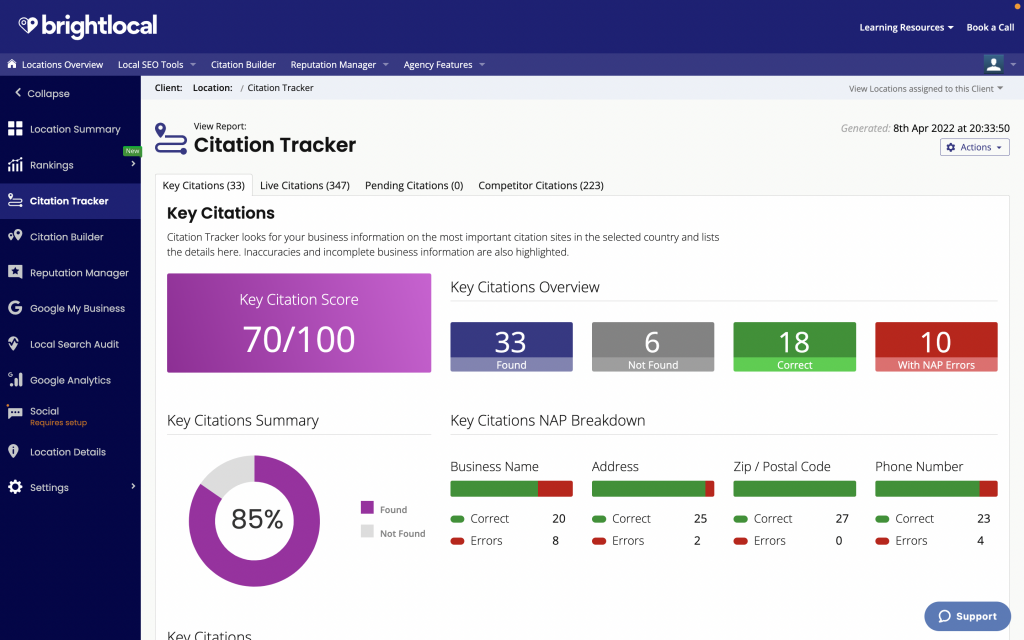Expand the Actions dropdown
Image resolution: width=1024 pixels, height=640 pixels.
pyautogui.click(x=973, y=146)
